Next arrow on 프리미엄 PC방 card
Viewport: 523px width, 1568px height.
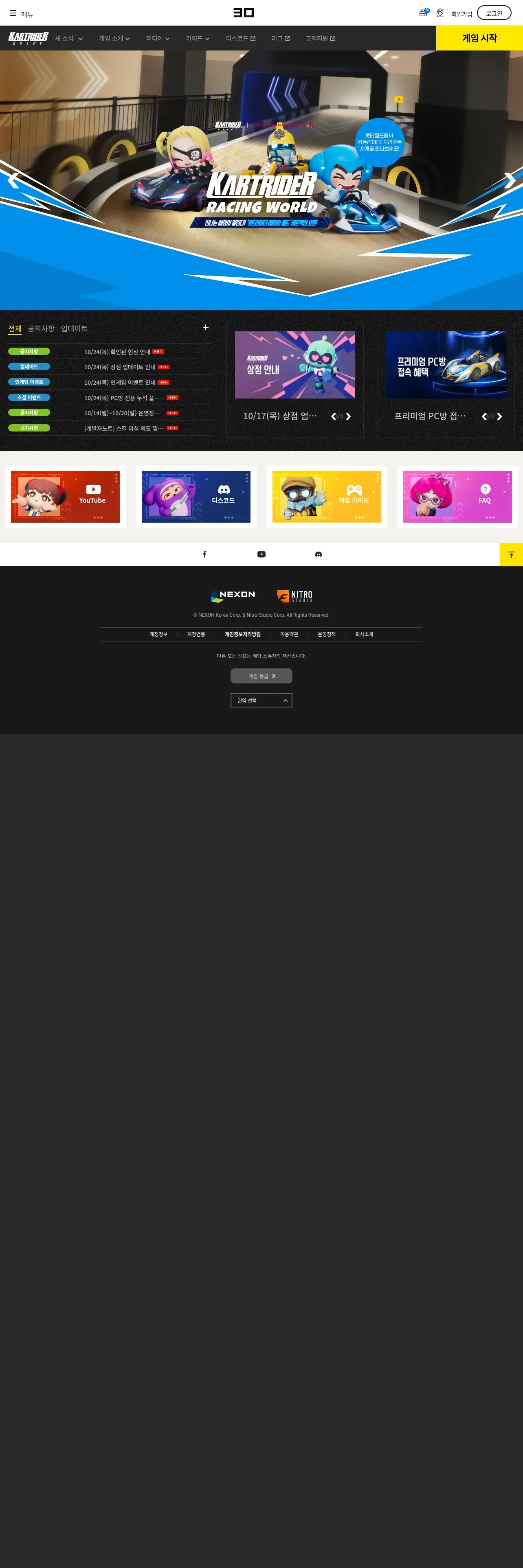[x=499, y=416]
